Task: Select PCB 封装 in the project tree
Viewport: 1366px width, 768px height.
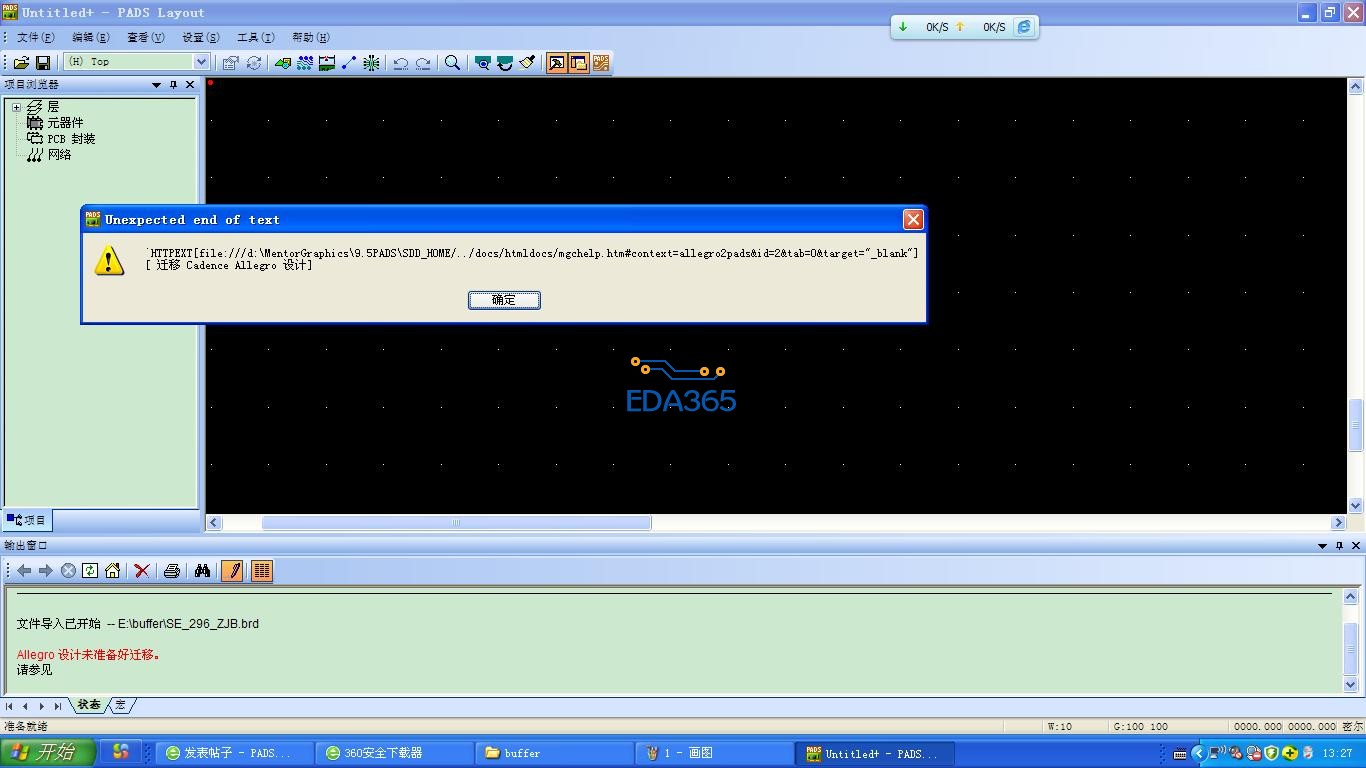Action: click(71, 139)
